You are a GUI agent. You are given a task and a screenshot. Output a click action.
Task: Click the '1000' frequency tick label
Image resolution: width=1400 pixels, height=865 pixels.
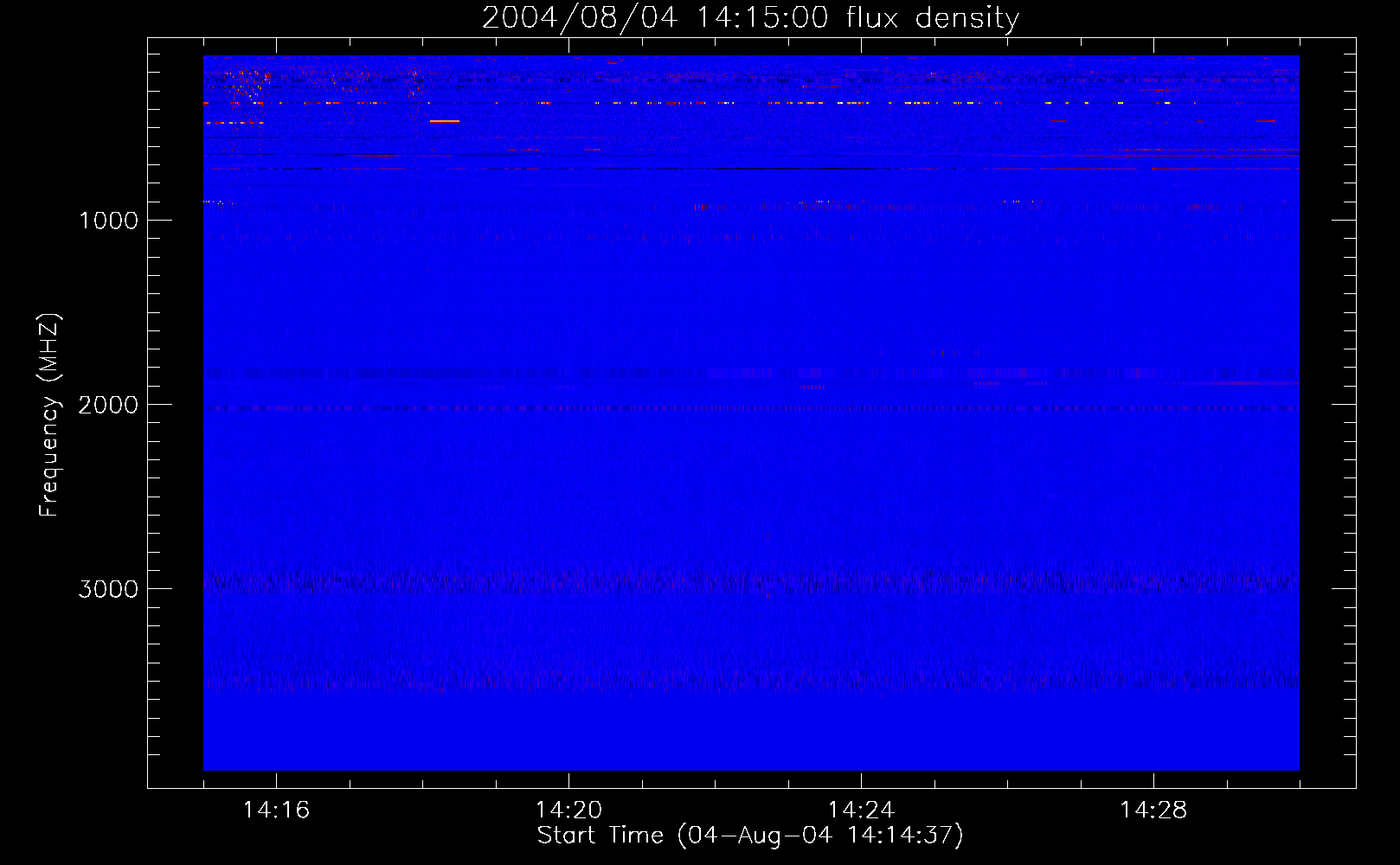[x=108, y=221]
